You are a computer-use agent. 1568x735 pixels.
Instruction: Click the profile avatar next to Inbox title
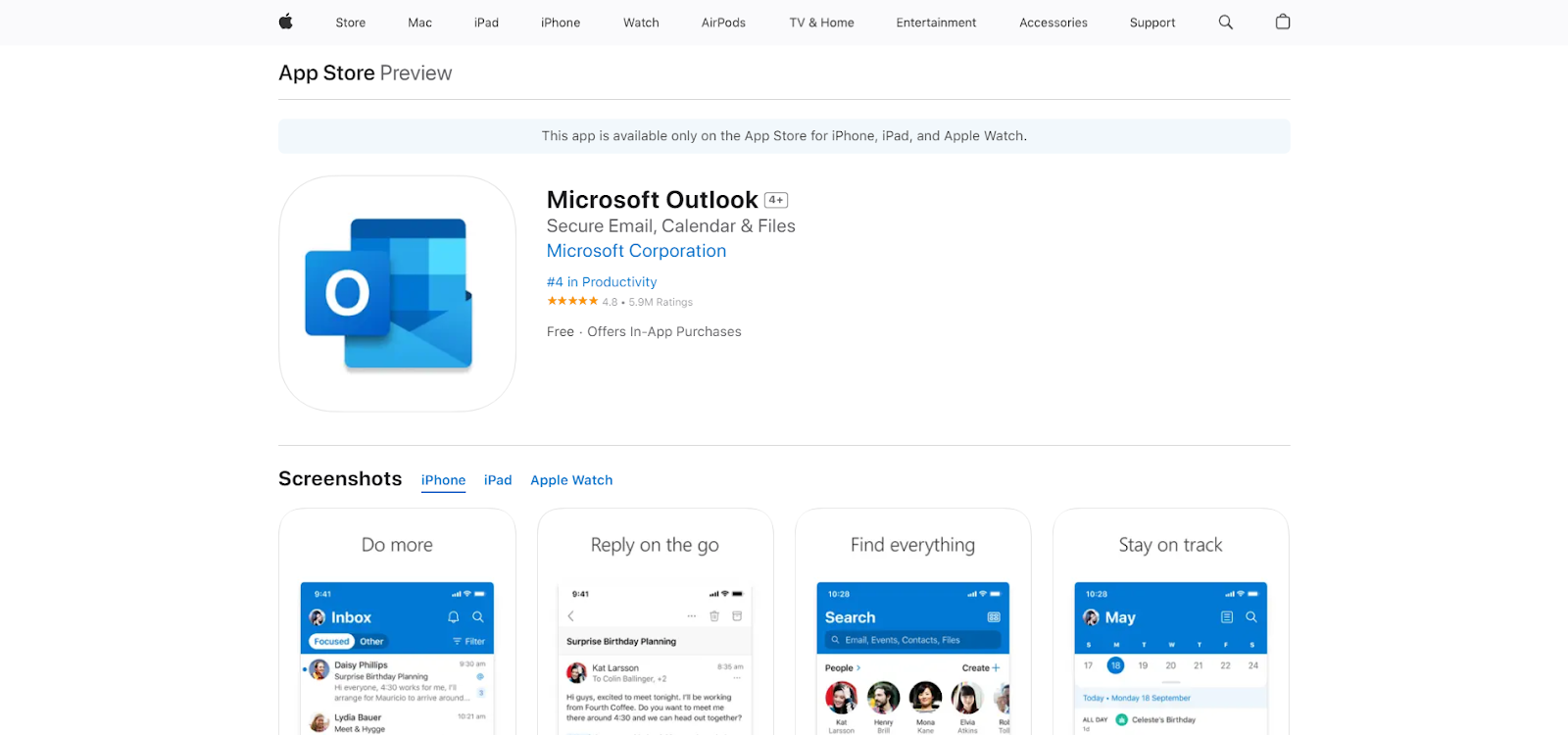(318, 617)
